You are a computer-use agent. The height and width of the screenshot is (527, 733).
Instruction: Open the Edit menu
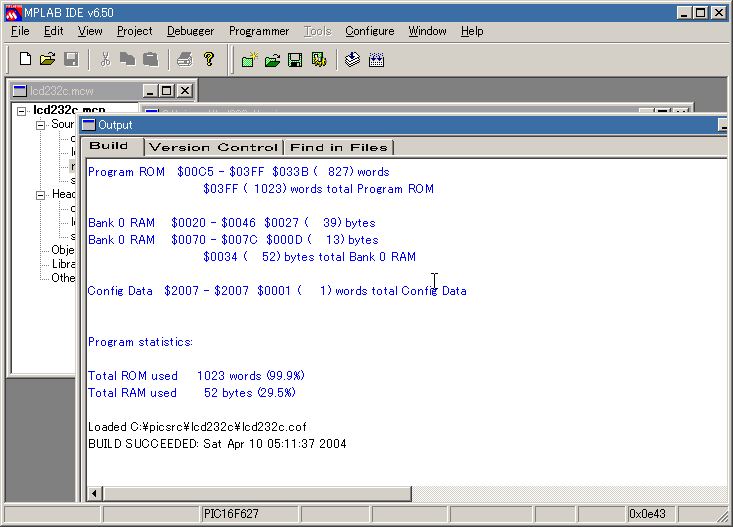pyautogui.click(x=53, y=31)
